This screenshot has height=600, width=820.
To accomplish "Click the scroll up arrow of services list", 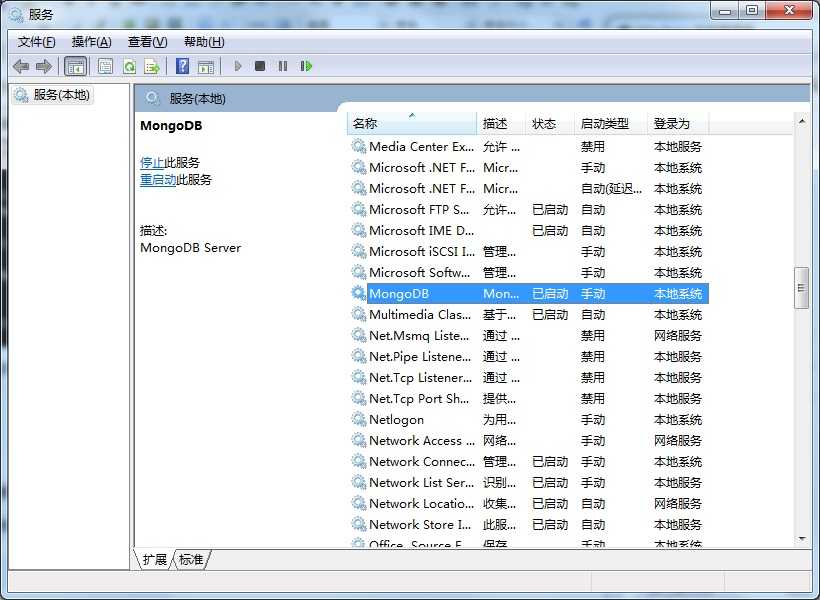I will pos(801,121).
